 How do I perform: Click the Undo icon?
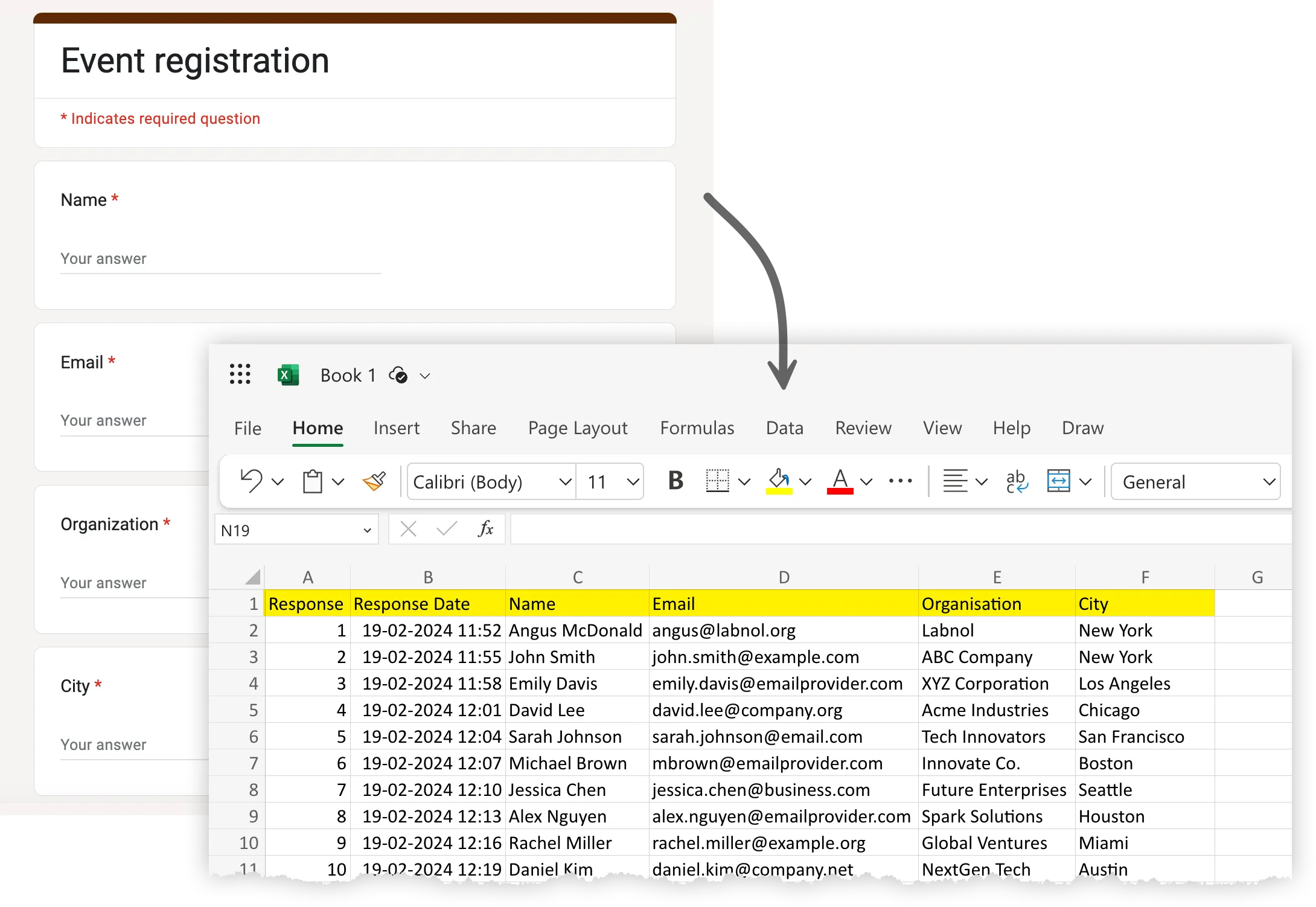(x=252, y=481)
